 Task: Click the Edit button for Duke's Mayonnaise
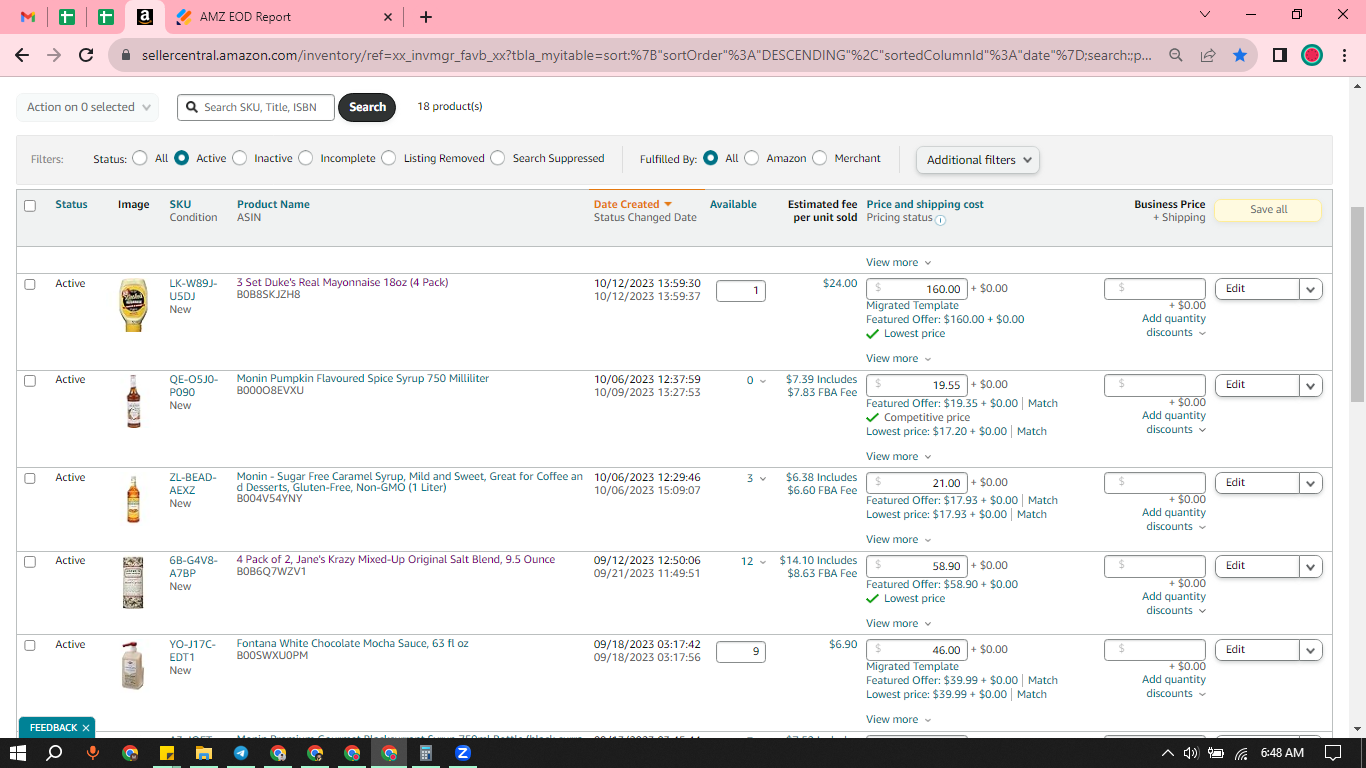(x=1257, y=289)
